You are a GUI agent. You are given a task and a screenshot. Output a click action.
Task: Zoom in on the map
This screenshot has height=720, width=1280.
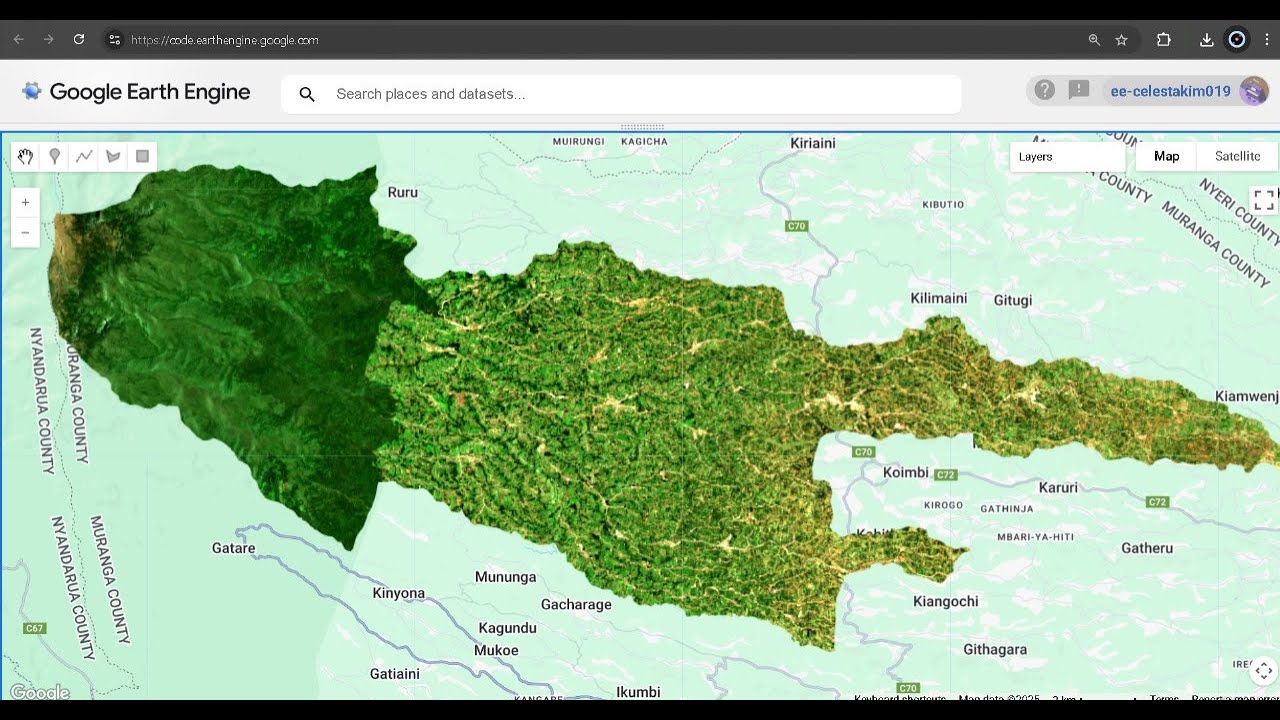click(x=25, y=202)
